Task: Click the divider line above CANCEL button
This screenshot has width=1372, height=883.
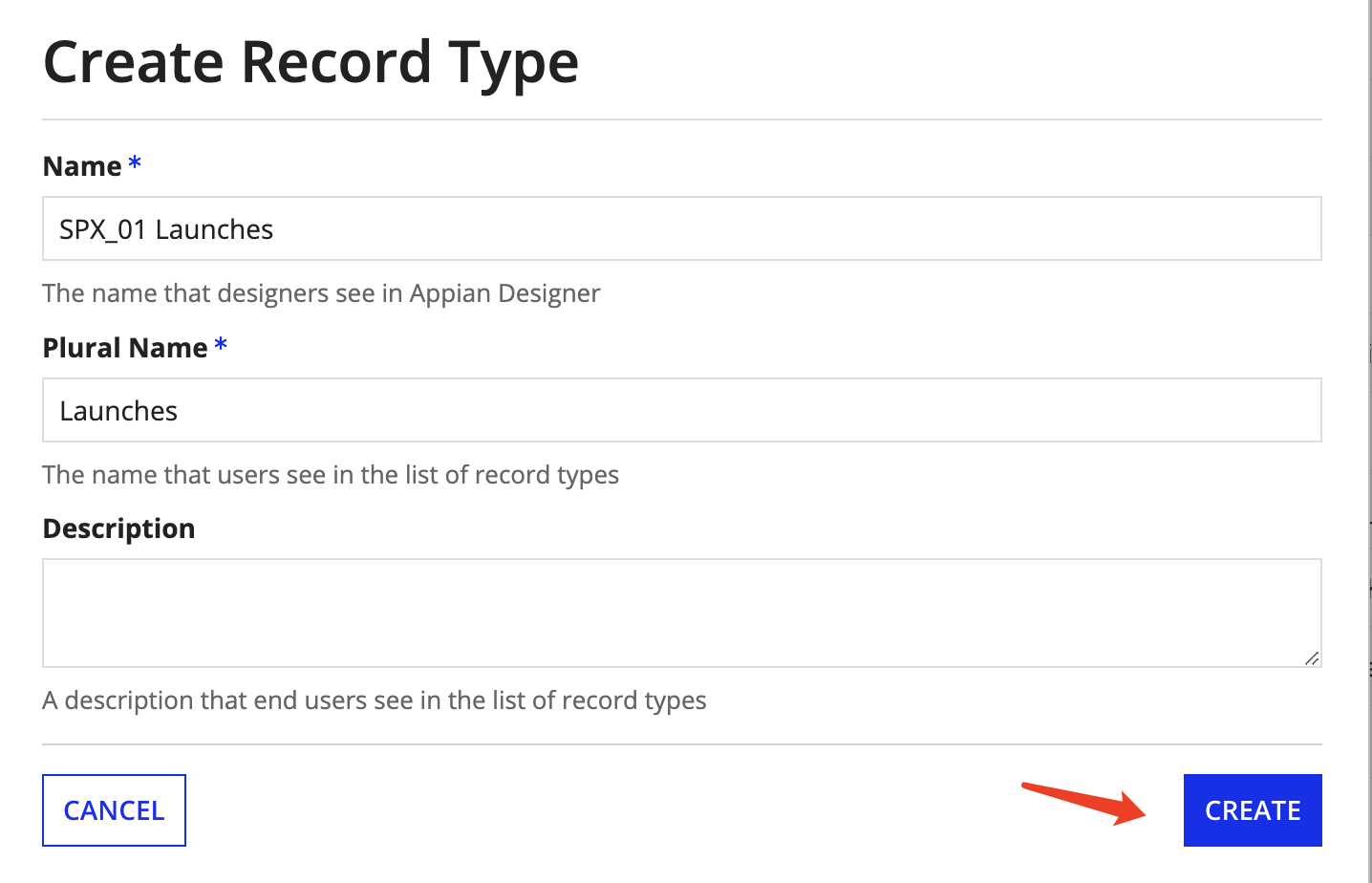Action: pos(681,744)
